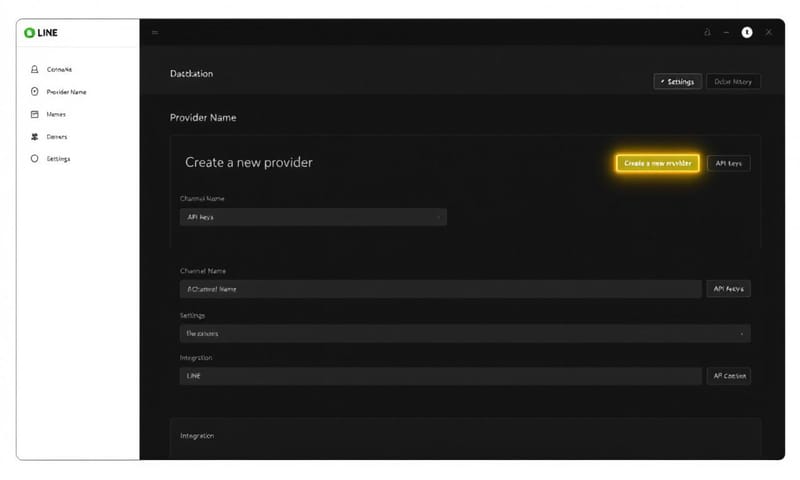The image size is (800, 480).
Task: Click the button right of the Integration field
Action: point(728,376)
